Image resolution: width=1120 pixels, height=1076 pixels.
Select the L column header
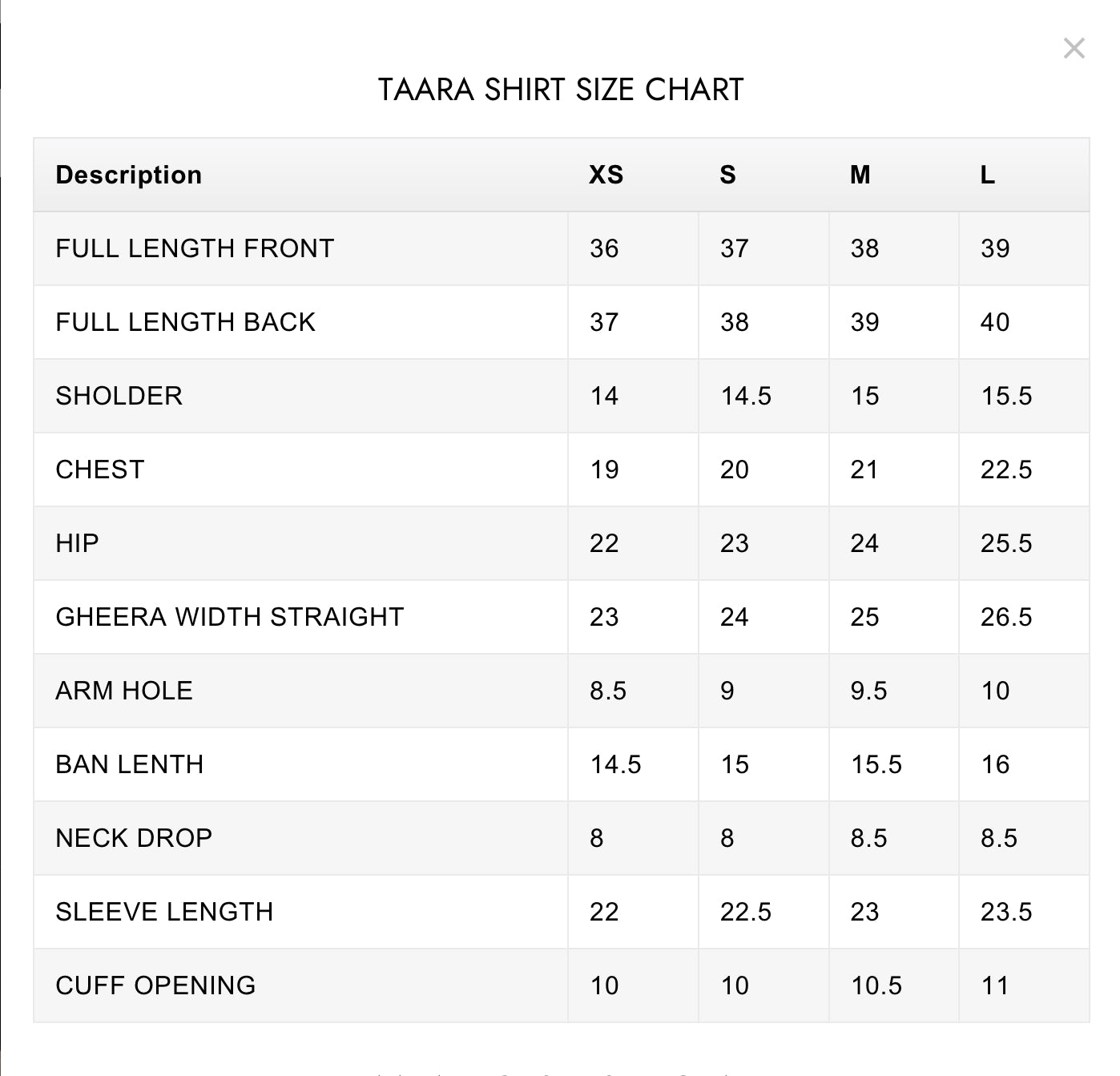(x=987, y=175)
